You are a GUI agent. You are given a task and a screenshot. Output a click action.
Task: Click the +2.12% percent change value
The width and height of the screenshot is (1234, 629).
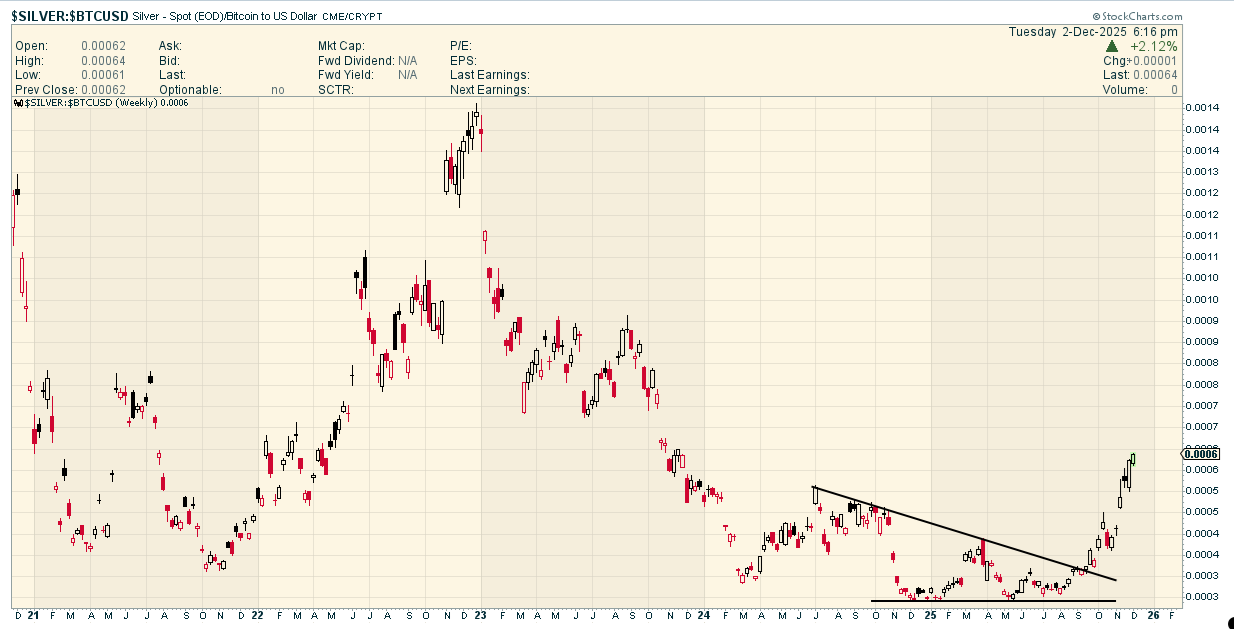pos(1154,46)
